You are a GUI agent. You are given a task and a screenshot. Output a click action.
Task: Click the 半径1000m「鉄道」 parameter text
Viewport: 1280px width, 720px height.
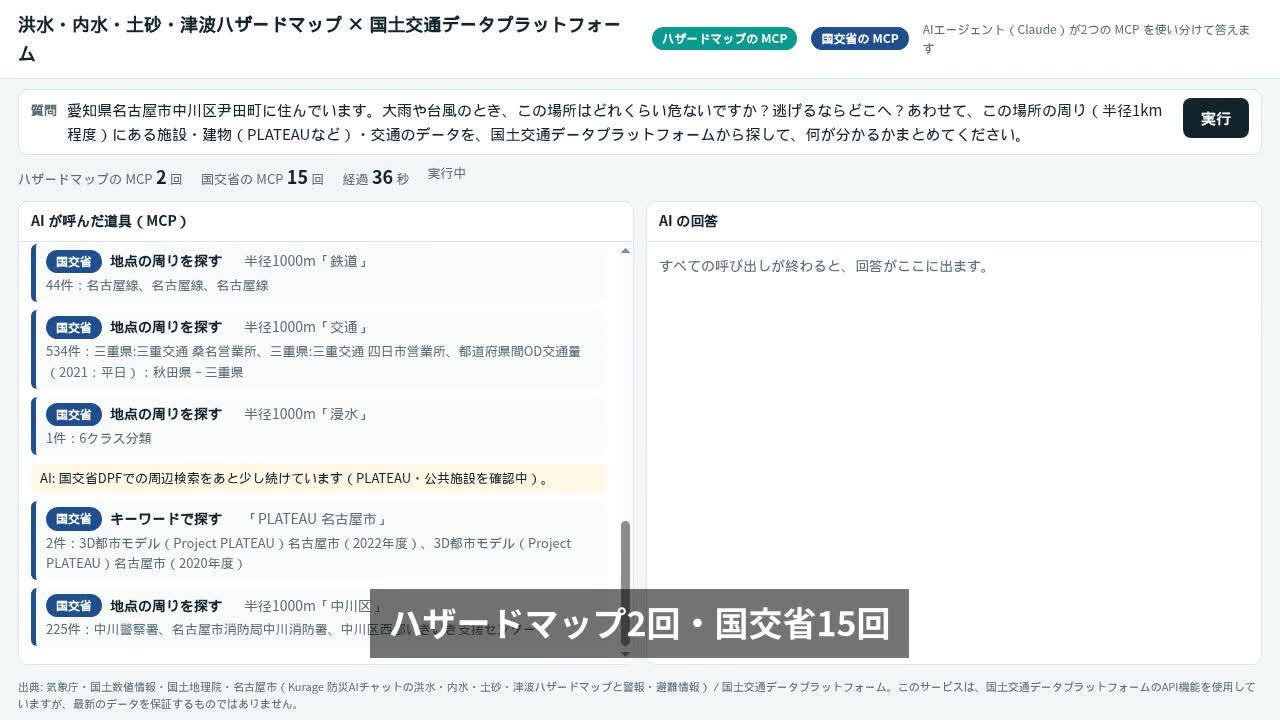coord(307,261)
